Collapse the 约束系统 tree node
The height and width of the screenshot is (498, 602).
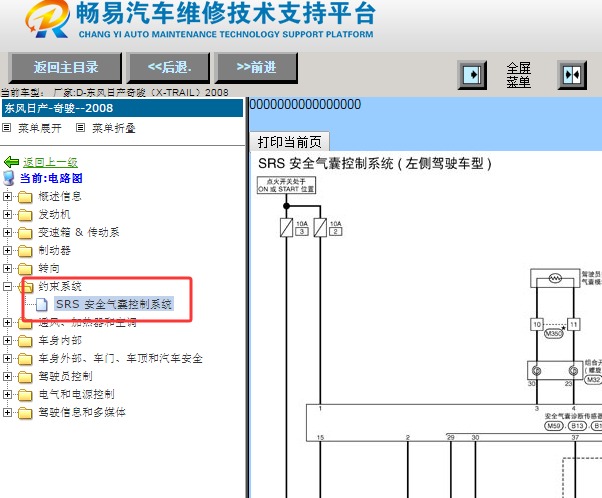(x=7, y=286)
